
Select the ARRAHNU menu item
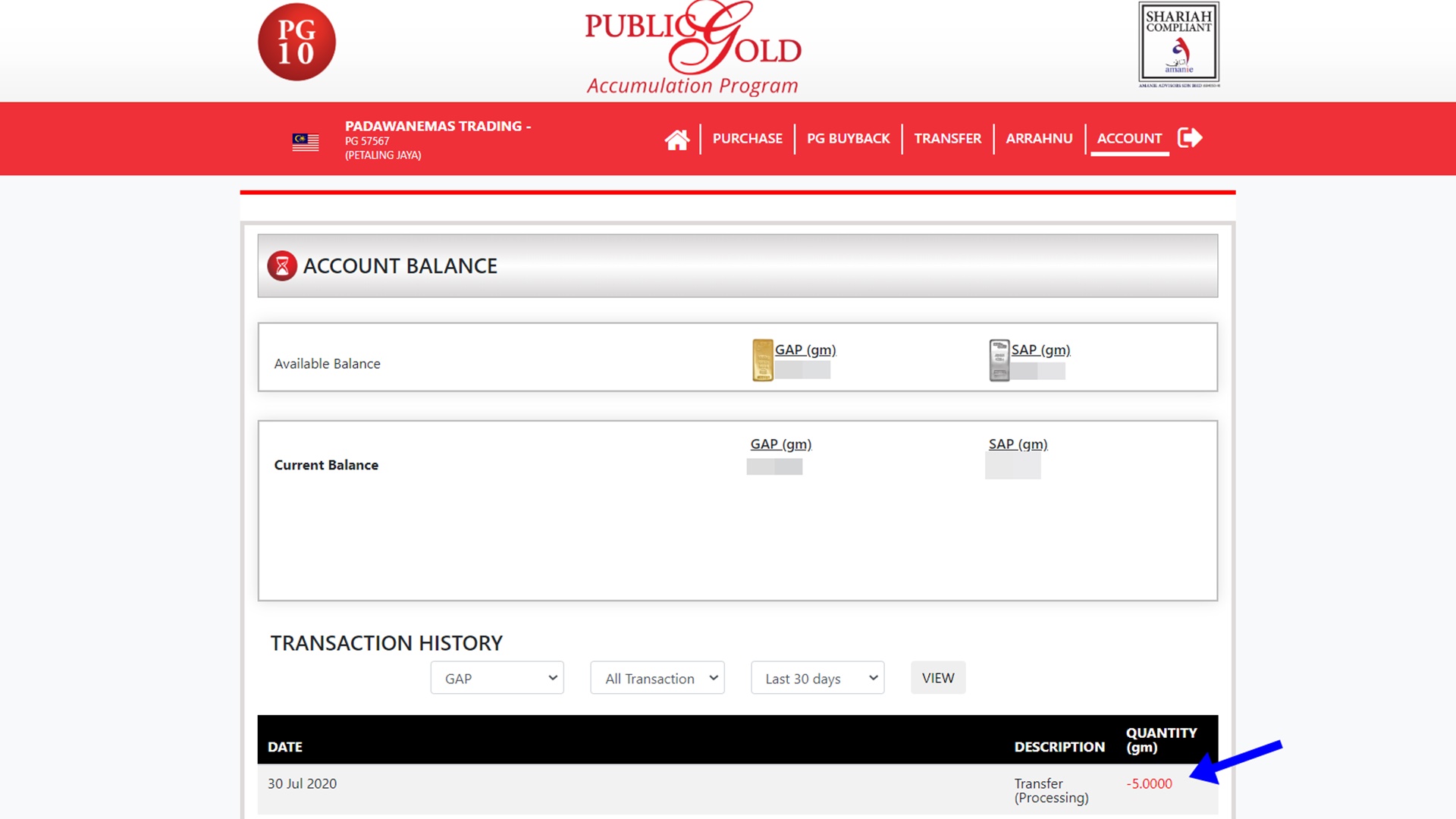point(1039,139)
